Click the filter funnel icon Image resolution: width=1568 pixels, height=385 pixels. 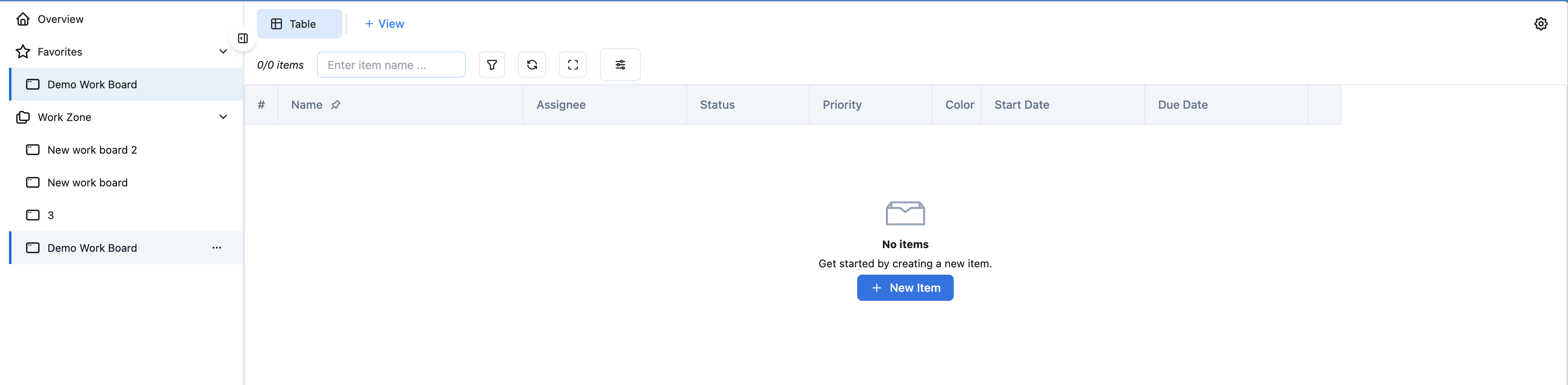492,65
